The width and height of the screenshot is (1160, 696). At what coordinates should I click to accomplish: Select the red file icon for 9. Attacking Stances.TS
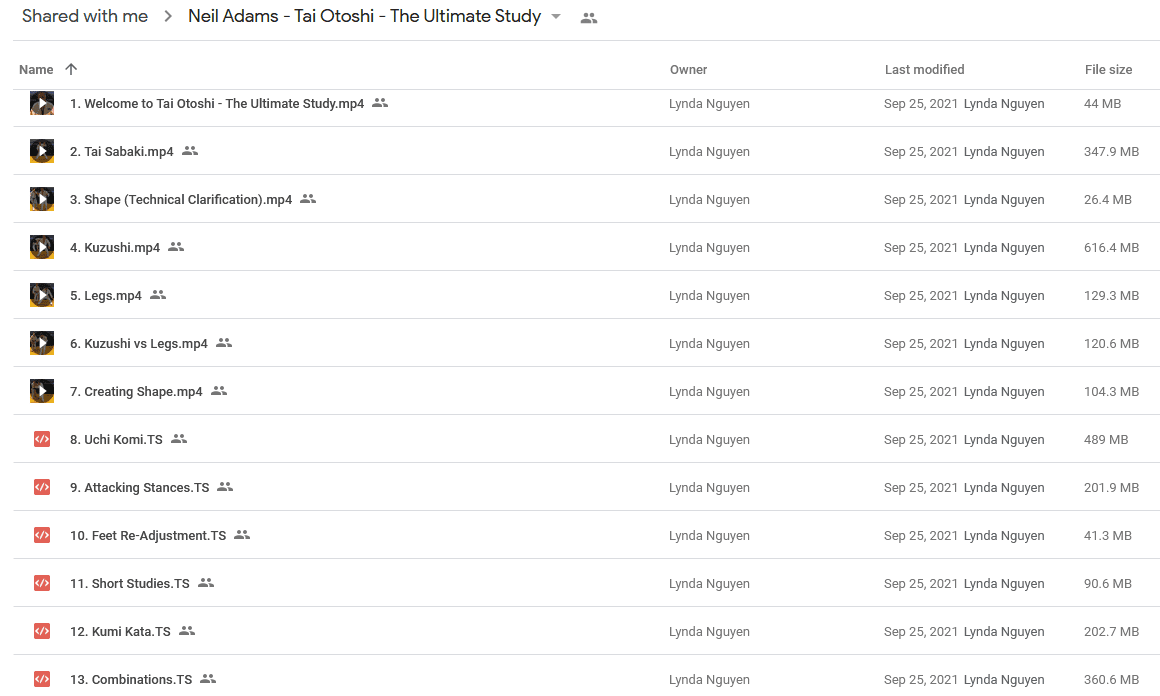pyautogui.click(x=42, y=487)
